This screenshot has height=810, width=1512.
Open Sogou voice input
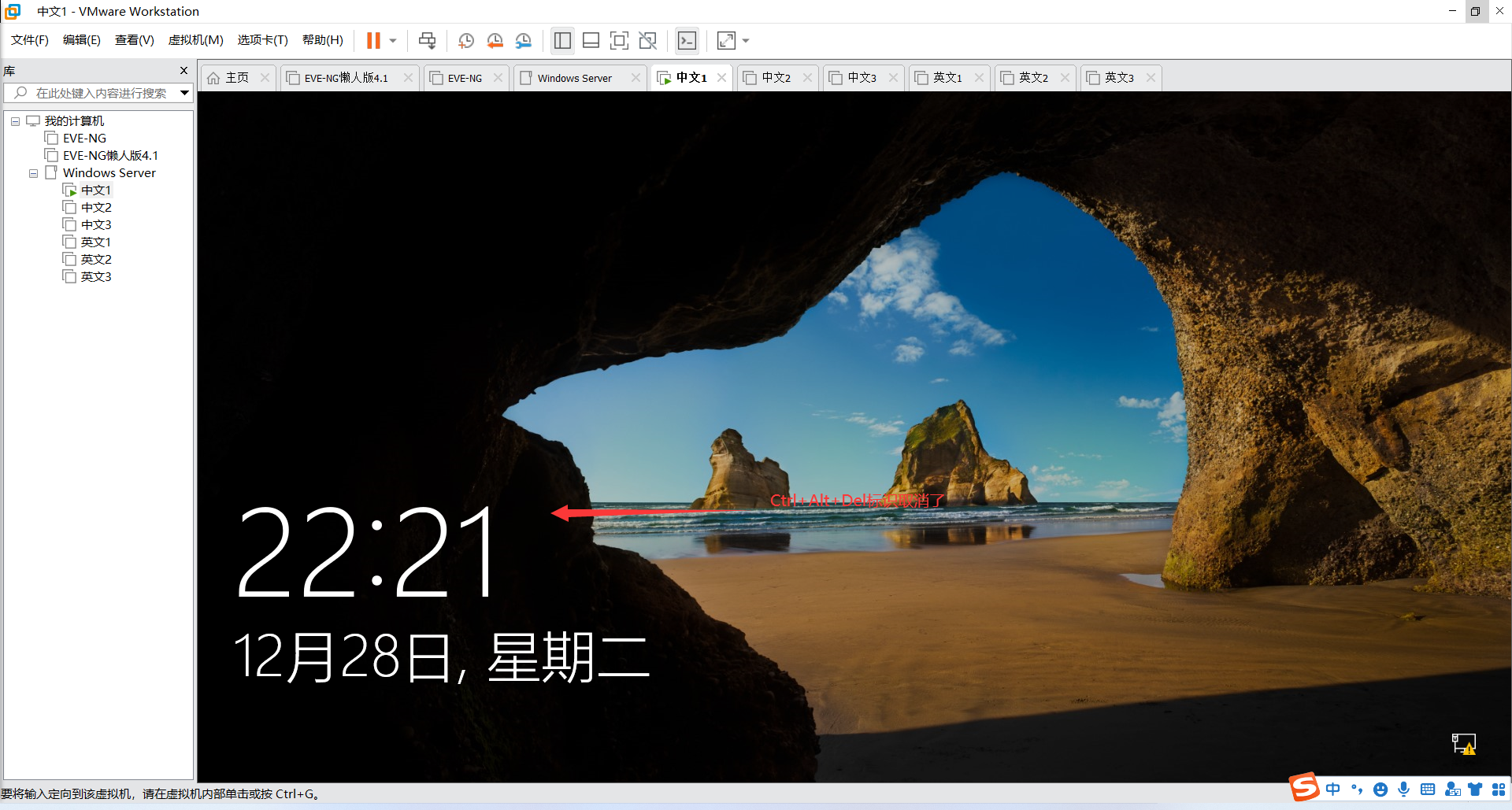pyautogui.click(x=1404, y=789)
